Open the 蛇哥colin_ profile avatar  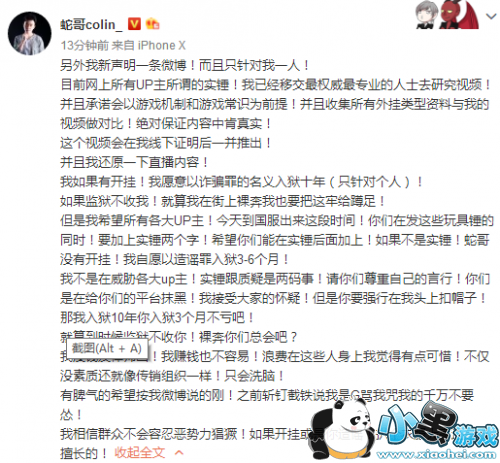30,33
